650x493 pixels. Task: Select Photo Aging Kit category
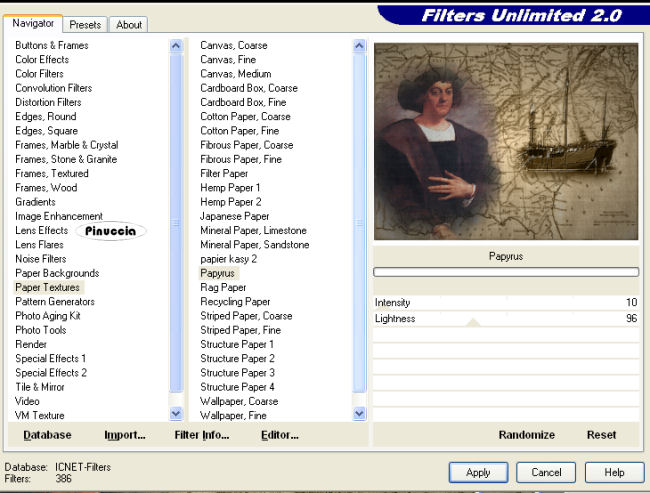pyautogui.click(x=48, y=316)
